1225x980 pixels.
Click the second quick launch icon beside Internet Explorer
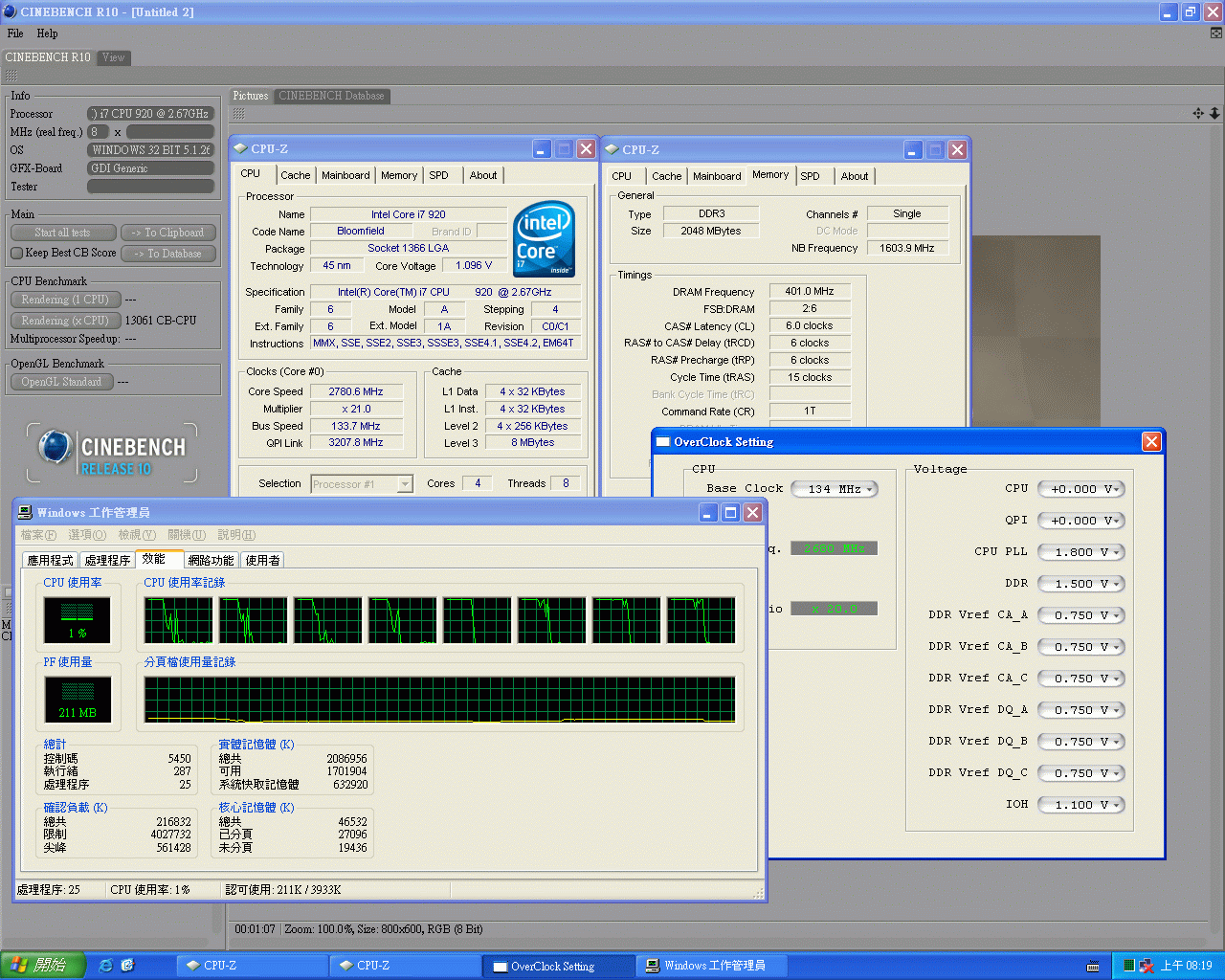pos(127,966)
